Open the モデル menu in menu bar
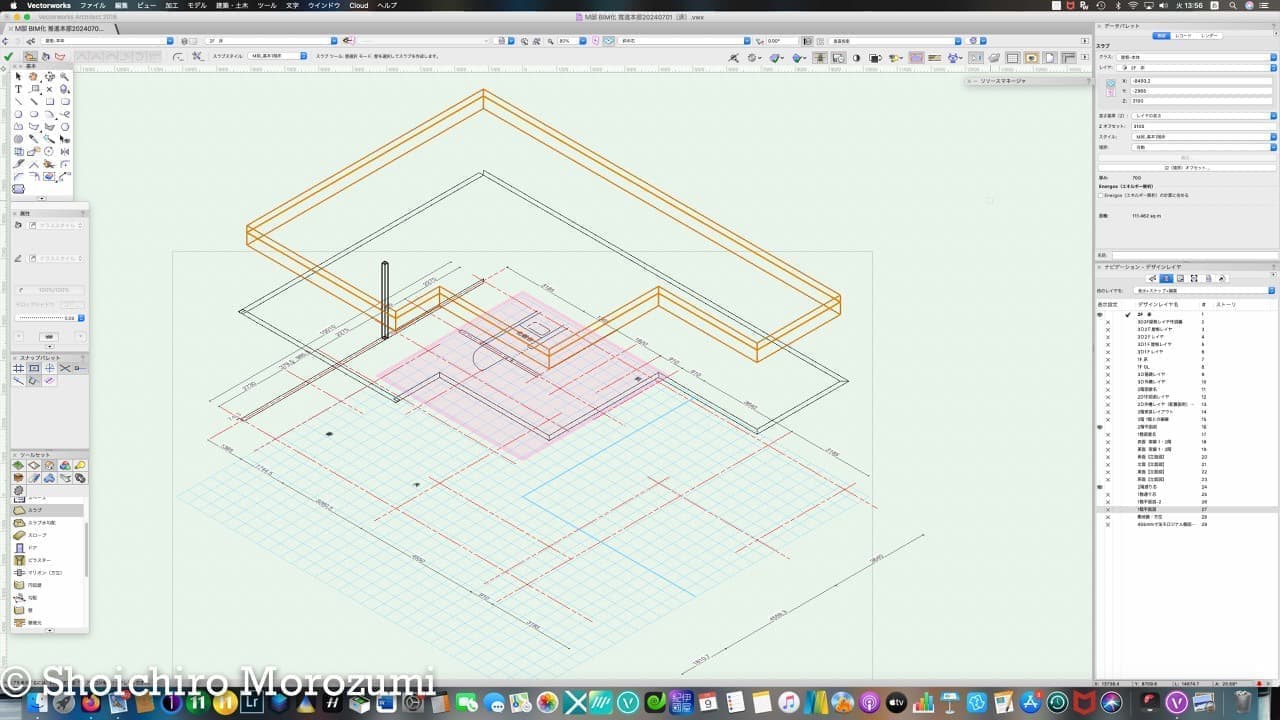This screenshot has height=720, width=1280. click(197, 5)
